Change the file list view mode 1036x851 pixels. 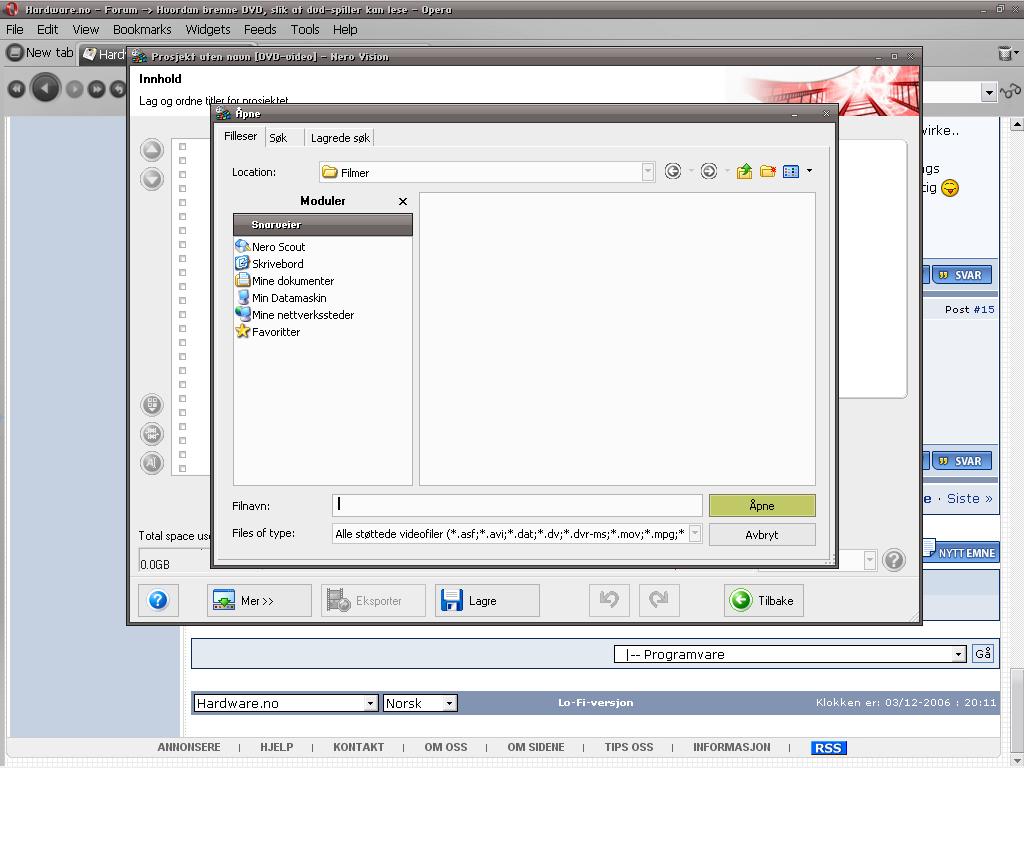click(x=790, y=172)
